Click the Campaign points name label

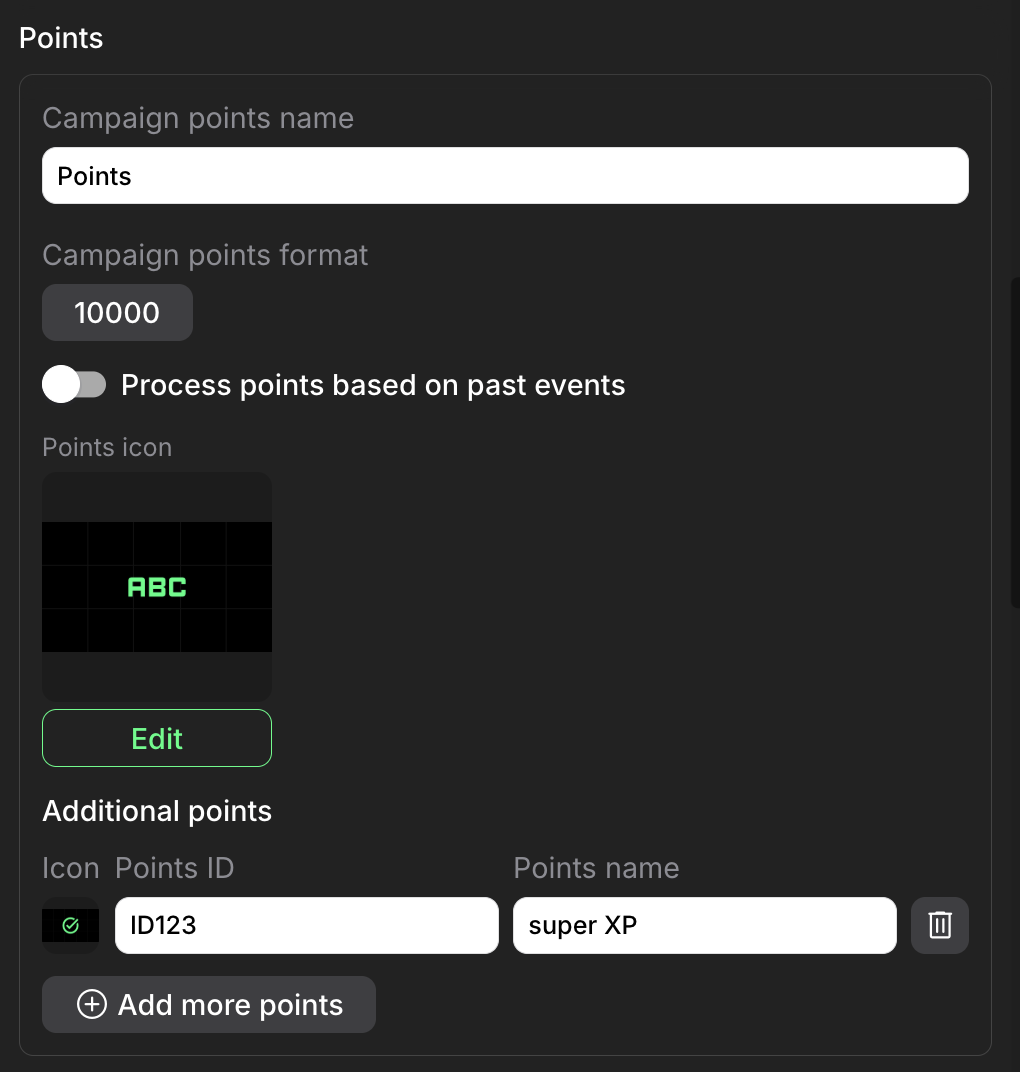tap(198, 118)
